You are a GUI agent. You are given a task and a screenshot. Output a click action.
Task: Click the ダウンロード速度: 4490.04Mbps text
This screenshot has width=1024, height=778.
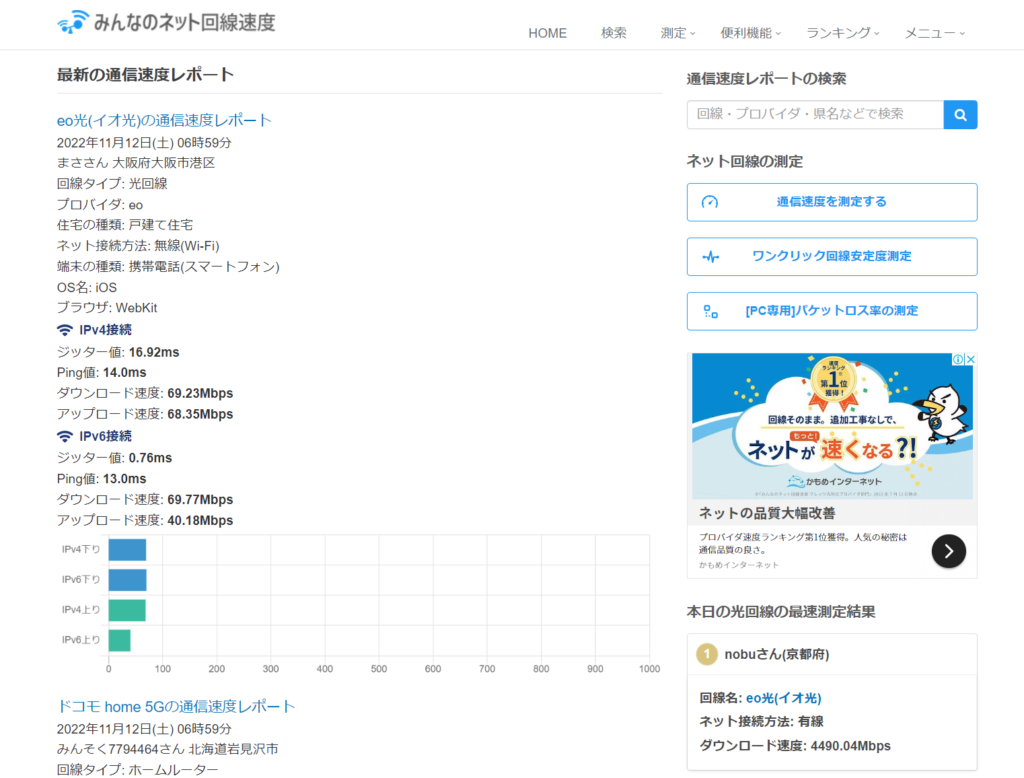coord(795,746)
